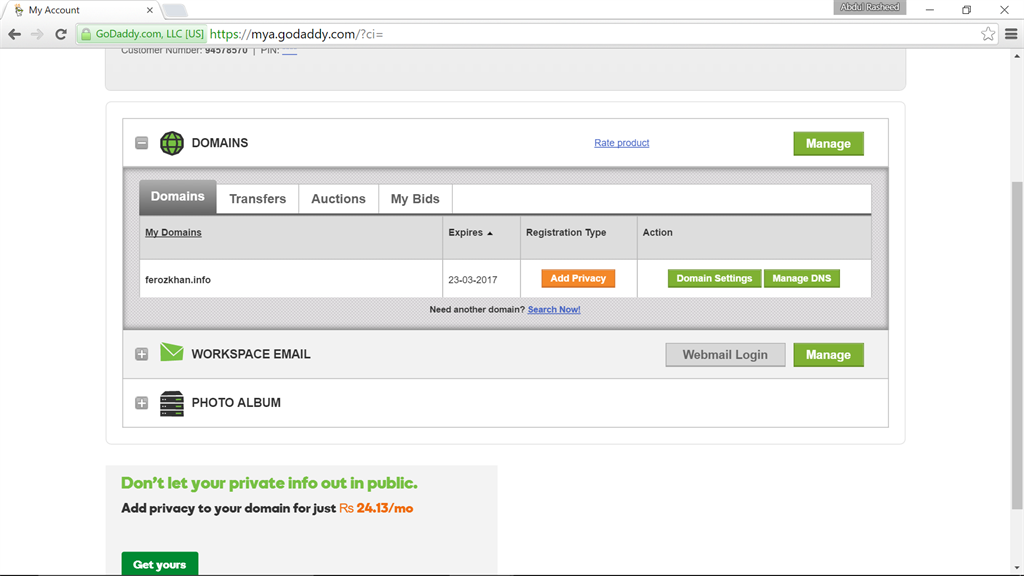Click the Manage button for Workspace Email
This screenshot has width=1024, height=576.
pyautogui.click(x=828, y=355)
